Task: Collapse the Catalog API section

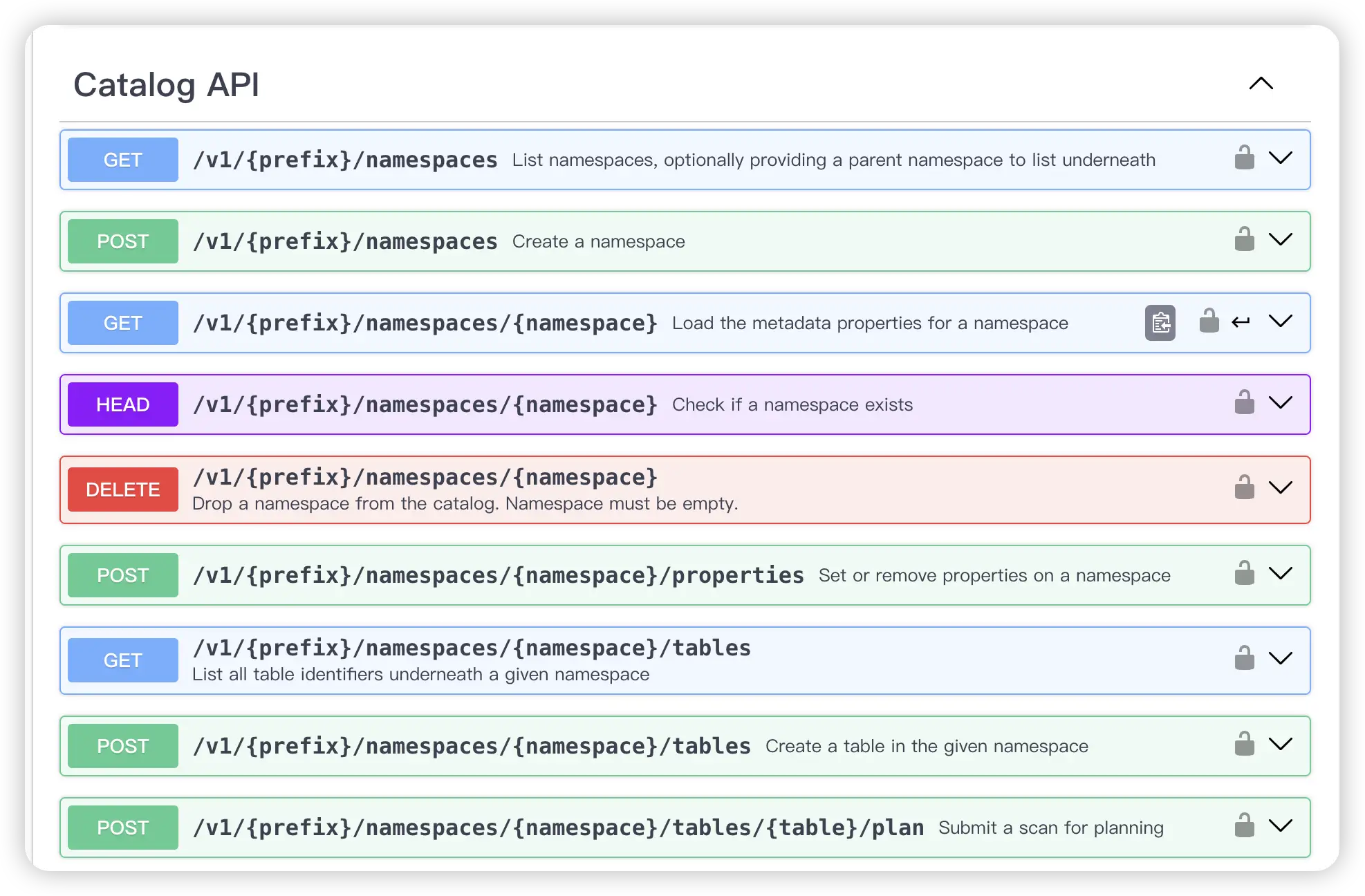Action: [1261, 84]
